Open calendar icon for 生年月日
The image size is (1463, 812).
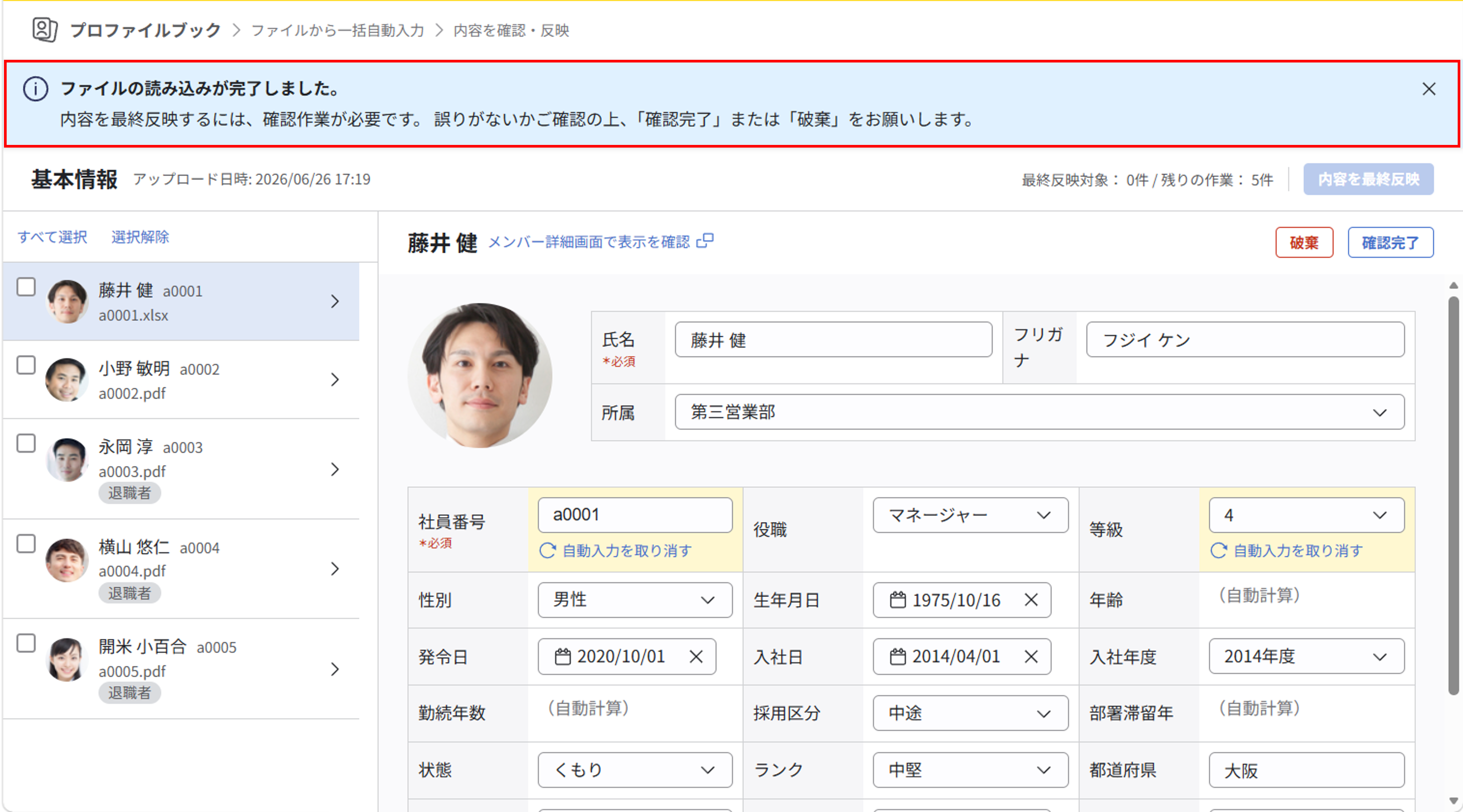898,600
